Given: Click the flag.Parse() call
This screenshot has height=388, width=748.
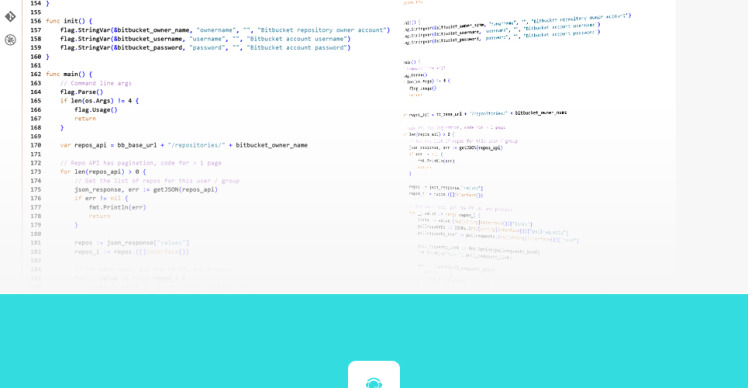Looking at the screenshot, I should [x=82, y=92].
